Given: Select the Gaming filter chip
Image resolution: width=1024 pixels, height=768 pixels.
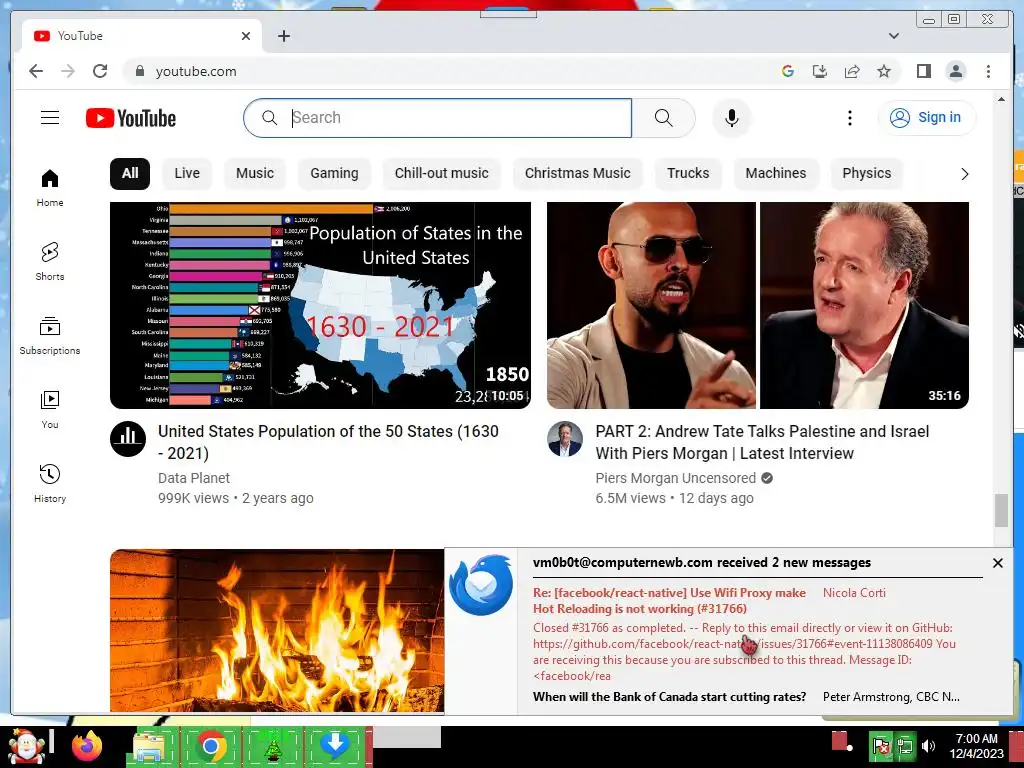Looking at the screenshot, I should tap(334, 173).
